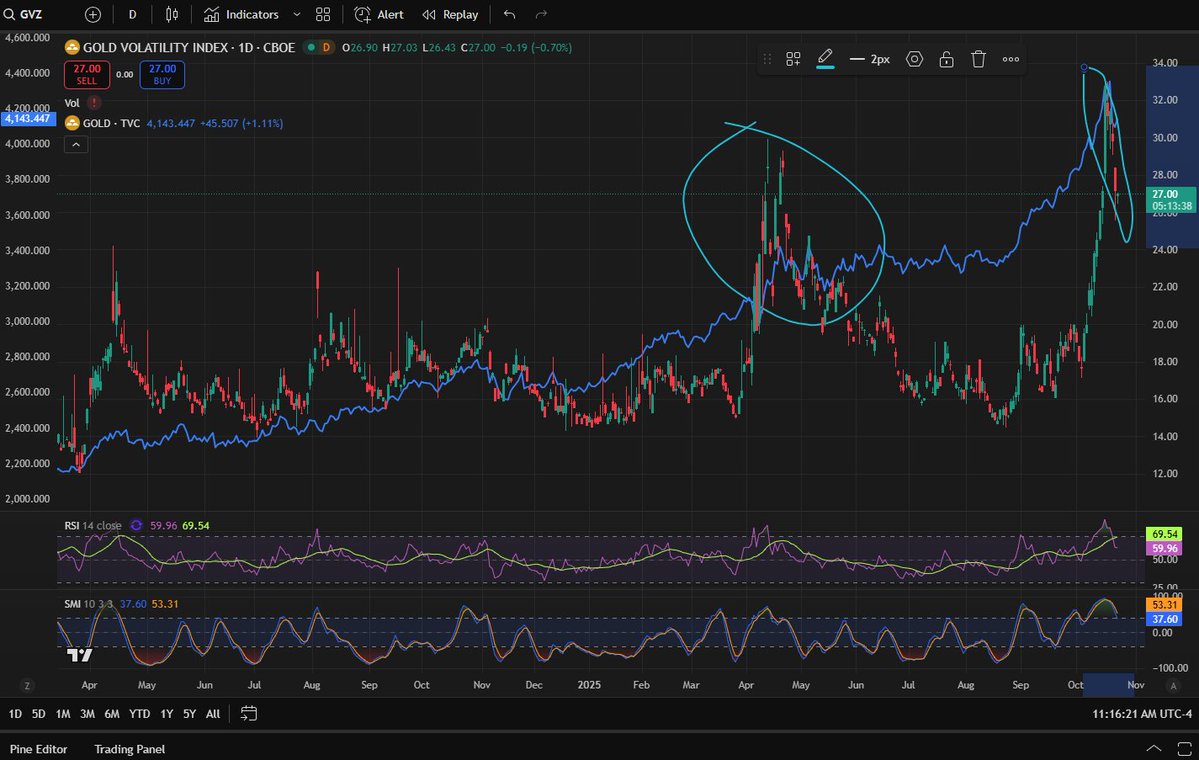Open the go to date calendar icon
This screenshot has height=760, width=1199.
tap(249, 713)
